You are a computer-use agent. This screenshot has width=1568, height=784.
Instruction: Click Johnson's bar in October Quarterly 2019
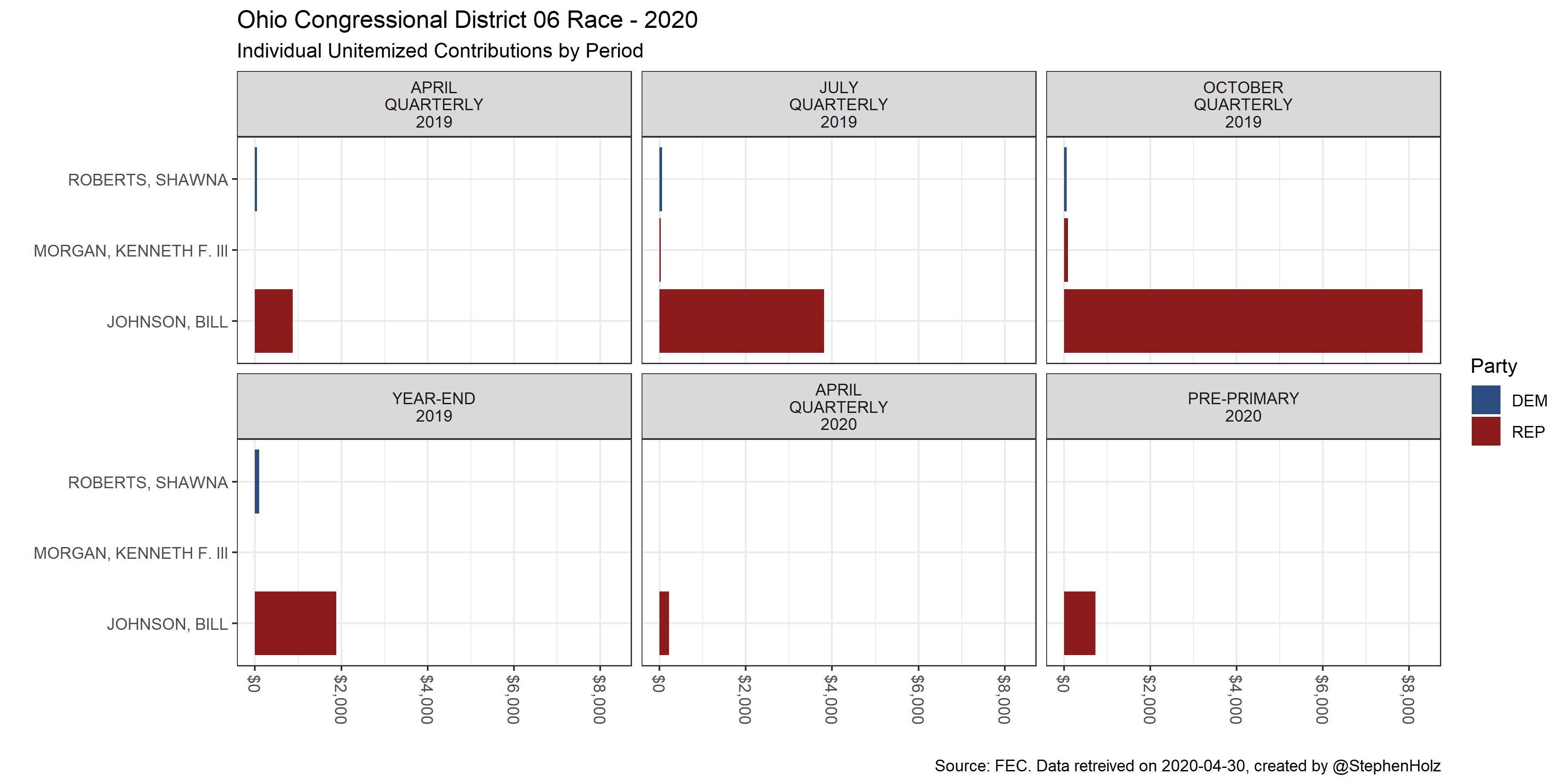1242,321
